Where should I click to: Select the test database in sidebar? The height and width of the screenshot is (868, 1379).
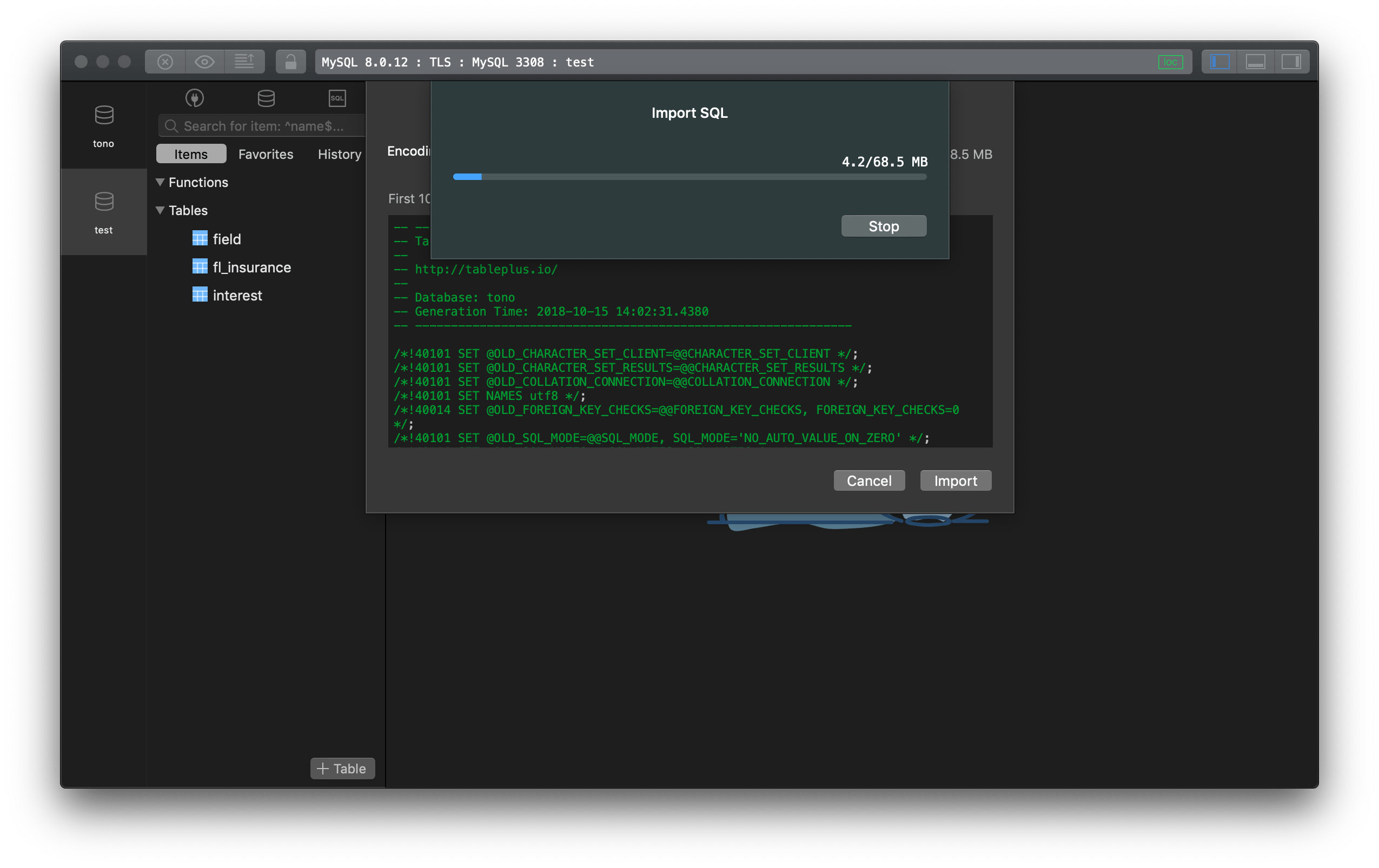coord(104,212)
